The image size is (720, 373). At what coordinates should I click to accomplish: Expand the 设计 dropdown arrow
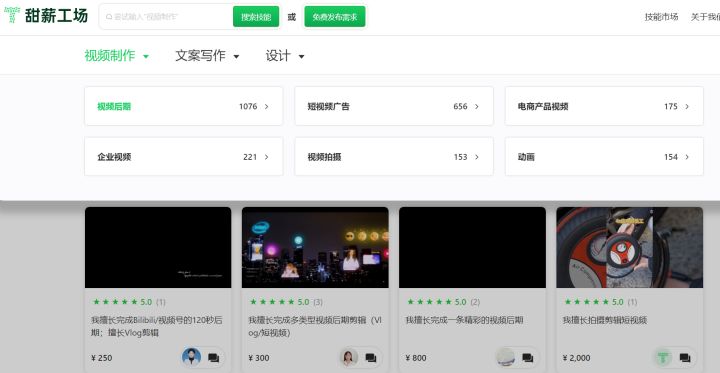(x=302, y=57)
